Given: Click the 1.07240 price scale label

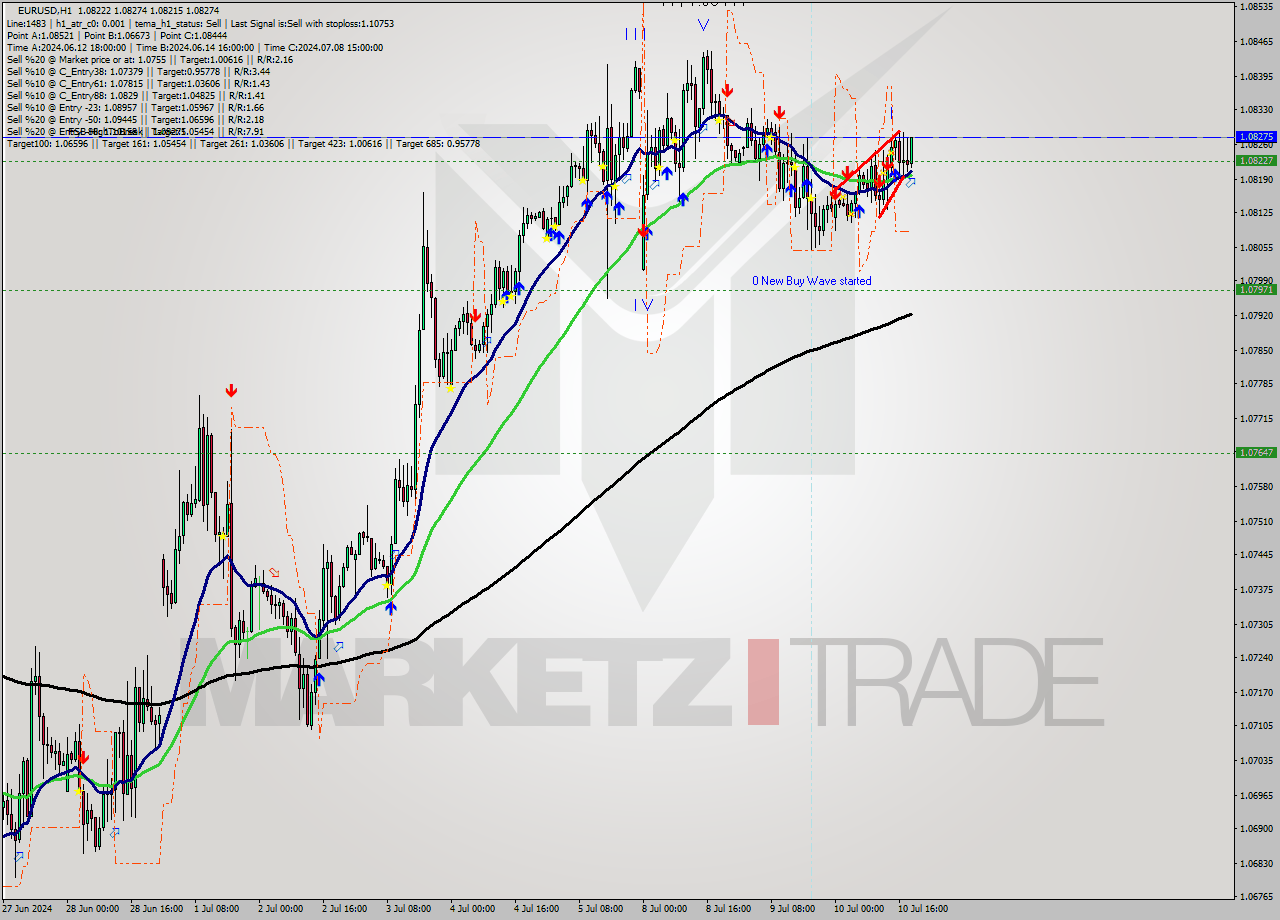Looking at the screenshot, I should 1255,657.
